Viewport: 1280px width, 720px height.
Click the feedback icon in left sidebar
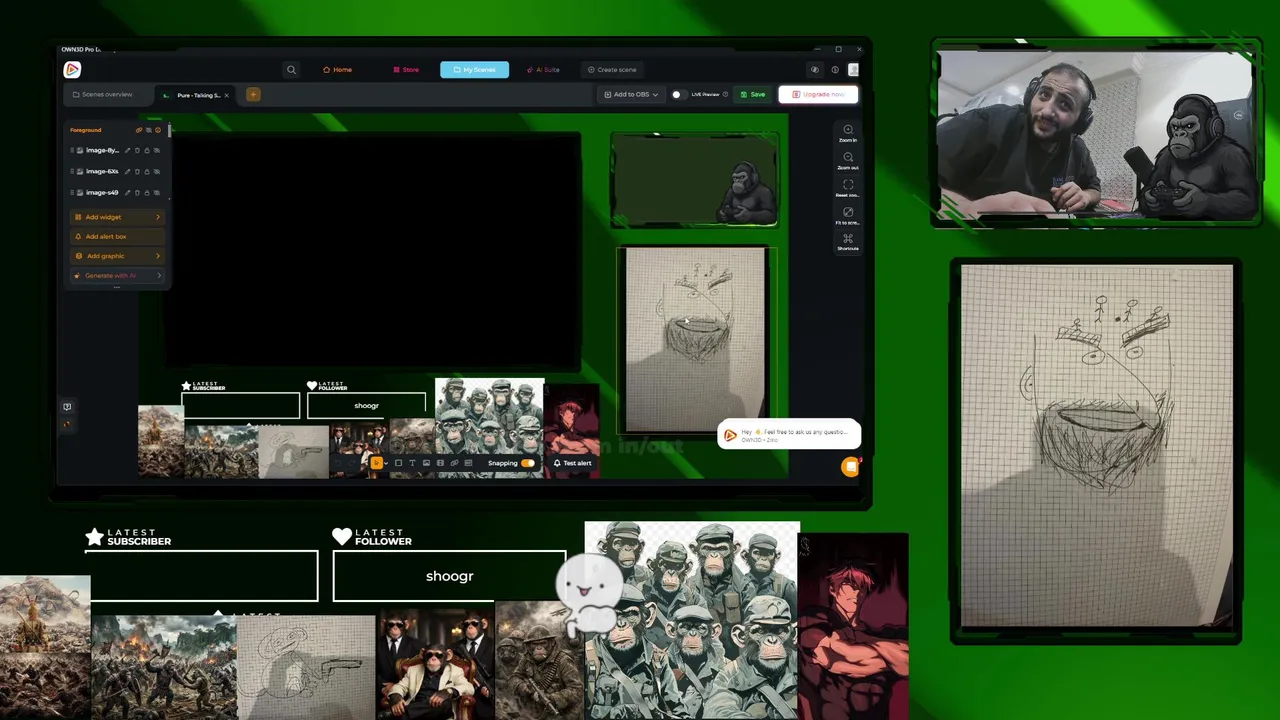[x=67, y=407]
